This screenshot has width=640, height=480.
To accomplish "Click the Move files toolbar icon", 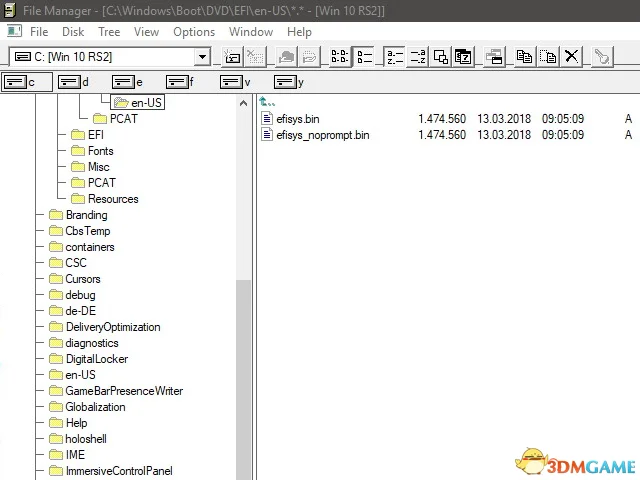I will pos(548,57).
